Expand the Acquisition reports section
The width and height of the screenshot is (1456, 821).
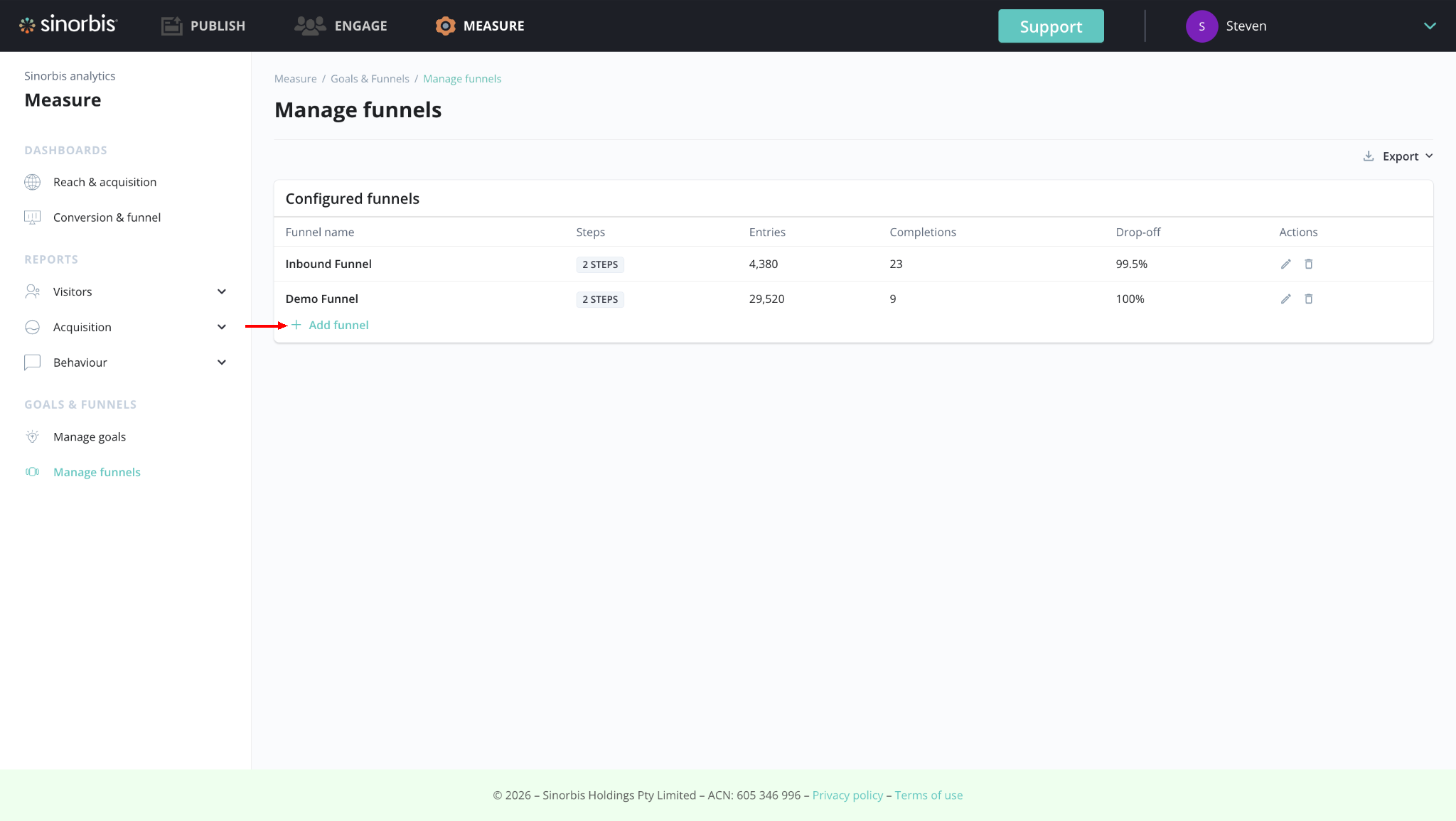[222, 327]
